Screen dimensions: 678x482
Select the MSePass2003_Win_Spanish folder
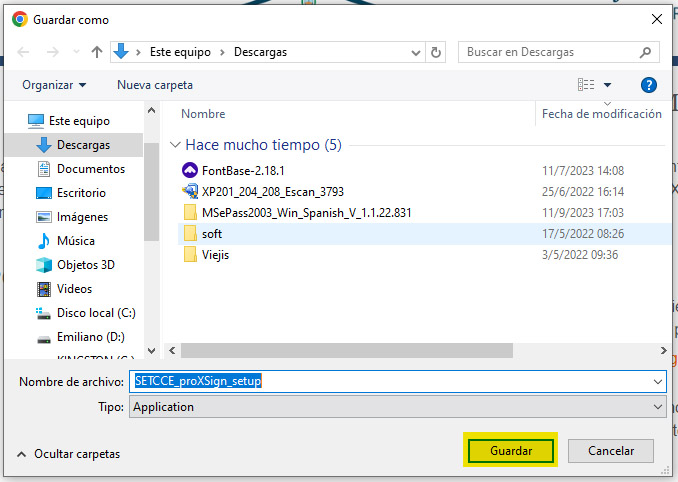[306, 213]
